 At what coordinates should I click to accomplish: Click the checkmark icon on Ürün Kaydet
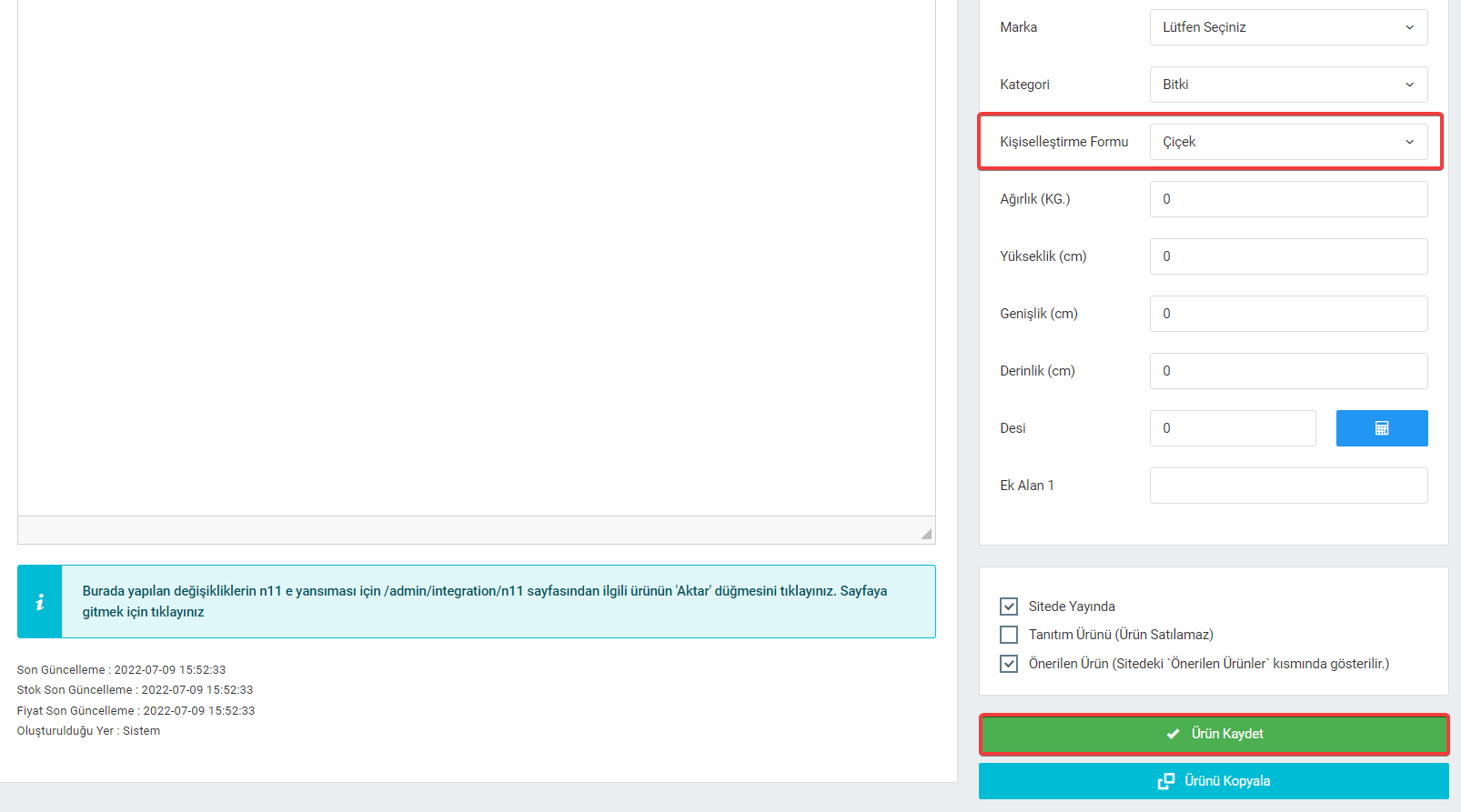(1173, 734)
